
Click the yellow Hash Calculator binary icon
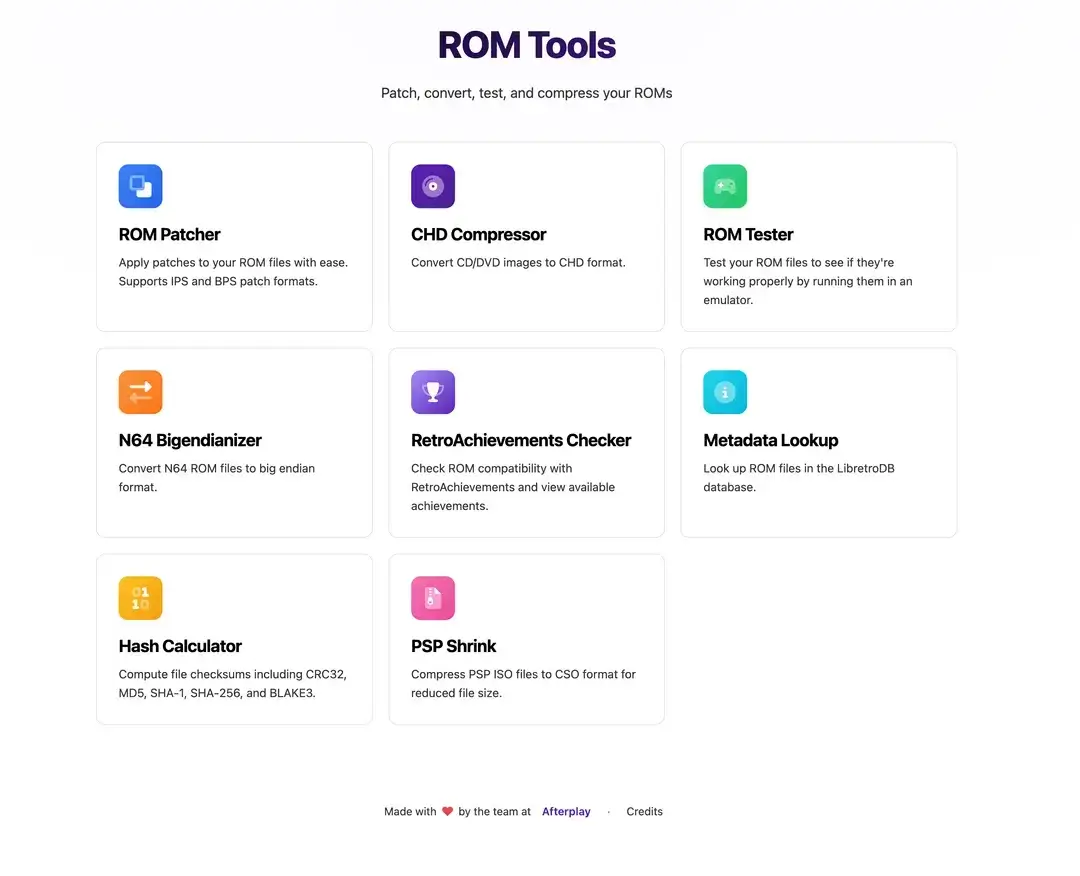pos(140,598)
